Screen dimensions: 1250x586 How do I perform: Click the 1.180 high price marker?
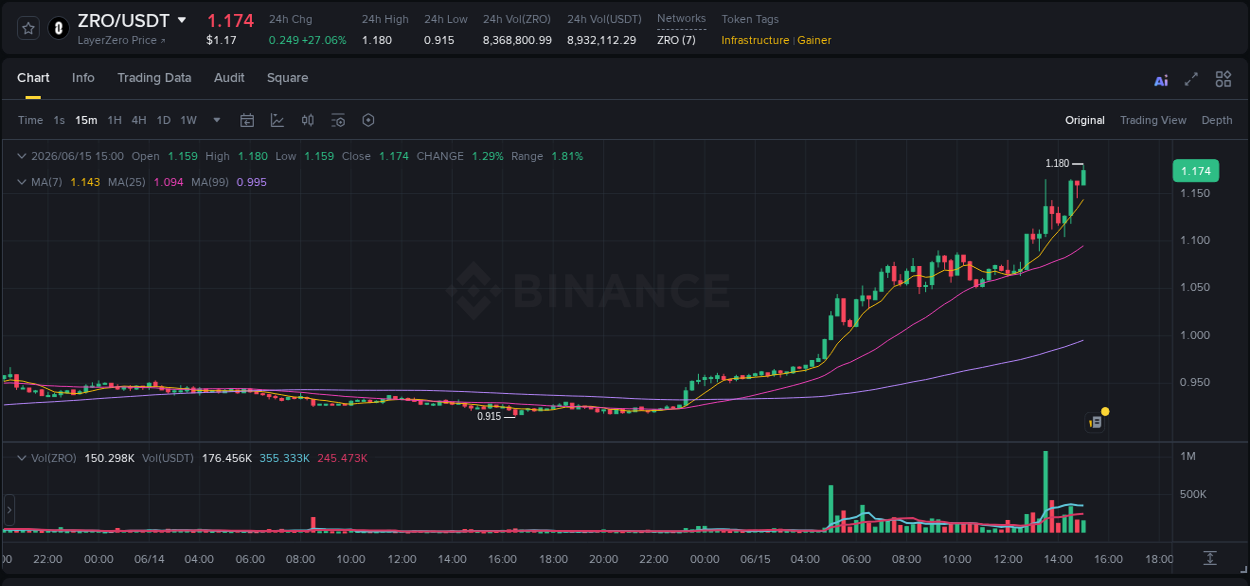[1057, 163]
